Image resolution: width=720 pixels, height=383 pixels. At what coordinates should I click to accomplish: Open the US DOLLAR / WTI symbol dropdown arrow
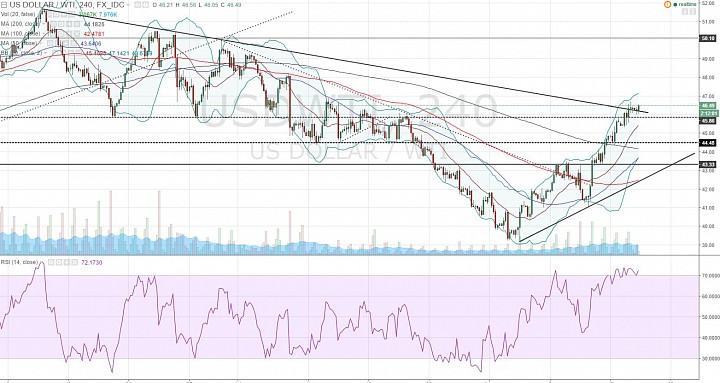128,5
